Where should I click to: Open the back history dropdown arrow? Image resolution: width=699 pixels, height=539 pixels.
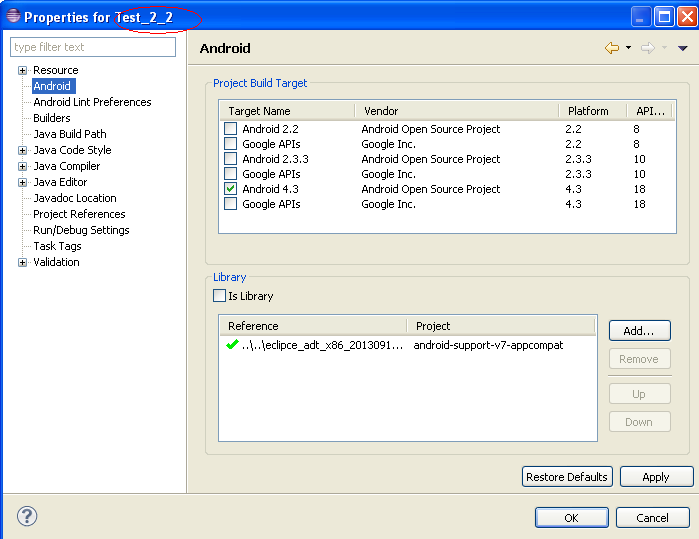(x=628, y=47)
